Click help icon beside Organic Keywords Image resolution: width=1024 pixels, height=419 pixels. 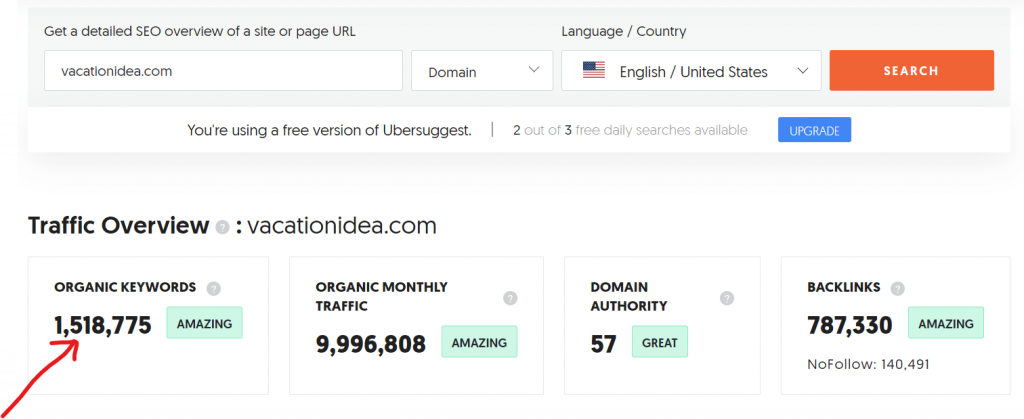pyautogui.click(x=213, y=288)
